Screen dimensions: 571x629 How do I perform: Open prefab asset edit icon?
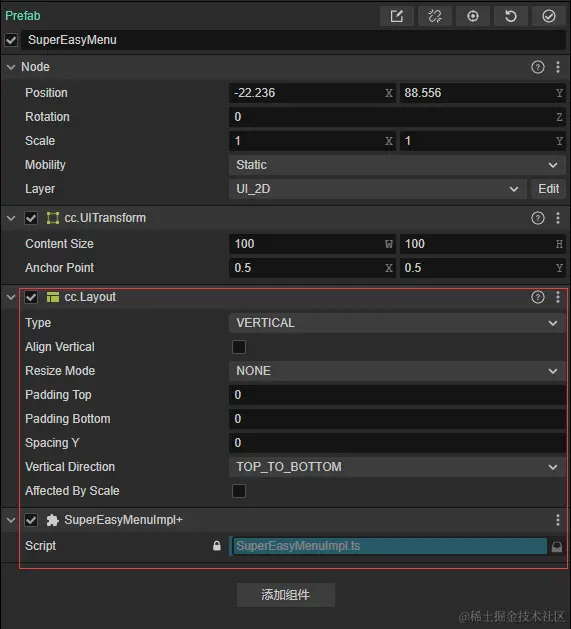(x=396, y=16)
